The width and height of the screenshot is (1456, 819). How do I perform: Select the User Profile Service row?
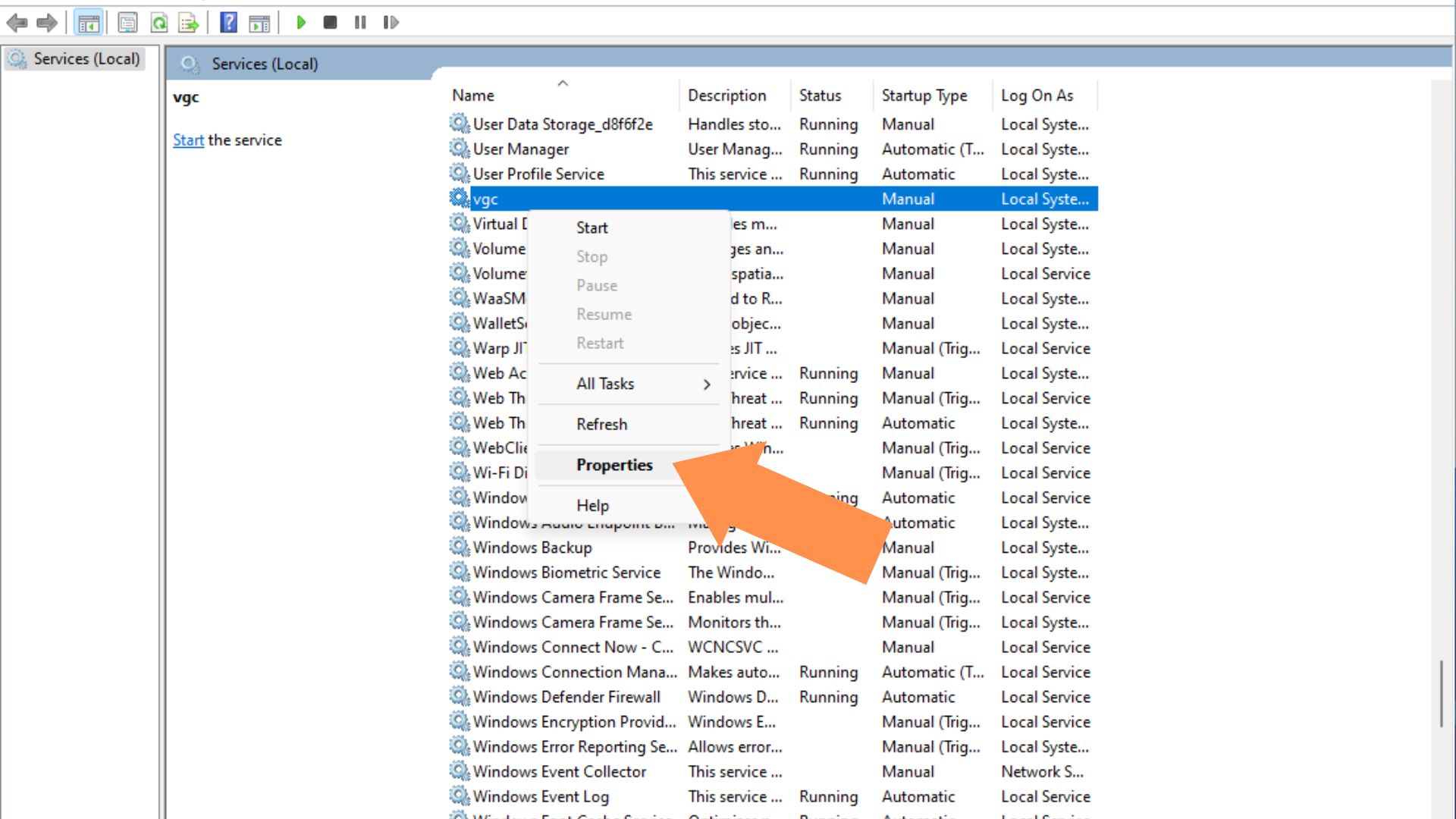[773, 174]
